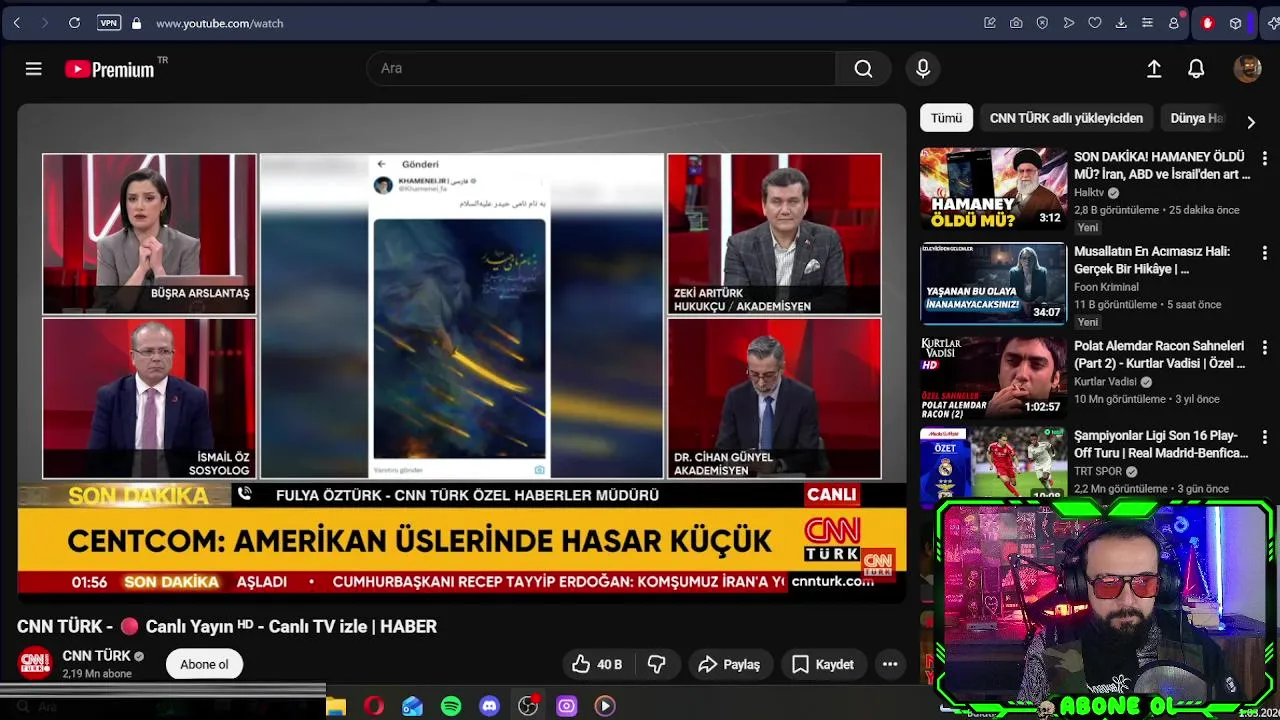The width and height of the screenshot is (1280, 720).
Task: Open the red hand extension icon
Action: pyautogui.click(x=1207, y=23)
